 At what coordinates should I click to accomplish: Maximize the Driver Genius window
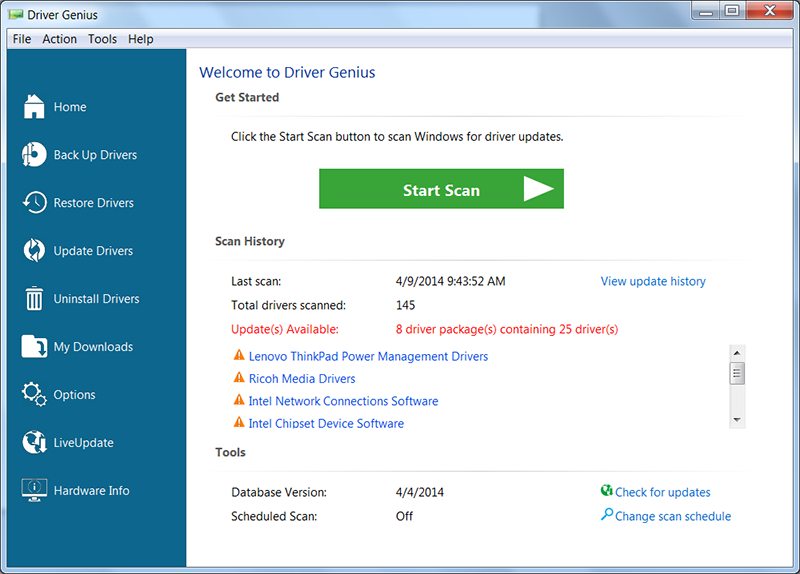(x=733, y=10)
